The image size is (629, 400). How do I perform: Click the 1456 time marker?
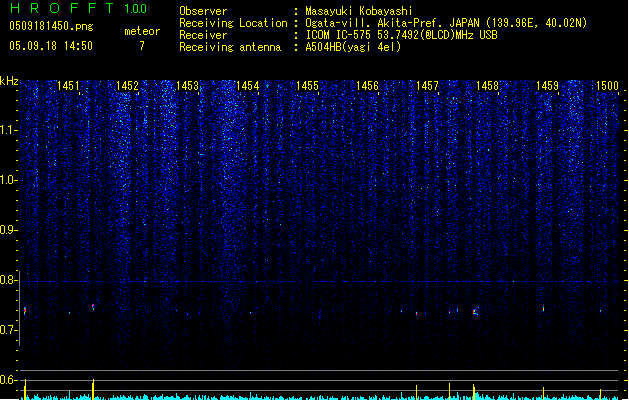pyautogui.click(x=367, y=85)
